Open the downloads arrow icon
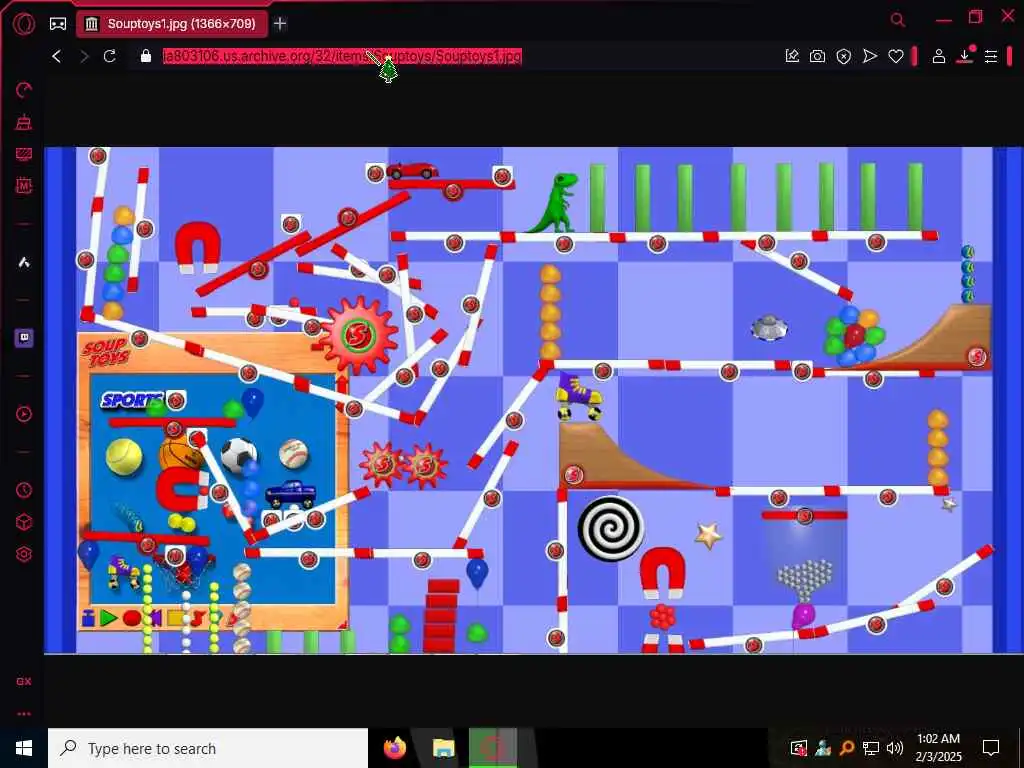The width and height of the screenshot is (1024, 768). click(x=965, y=55)
